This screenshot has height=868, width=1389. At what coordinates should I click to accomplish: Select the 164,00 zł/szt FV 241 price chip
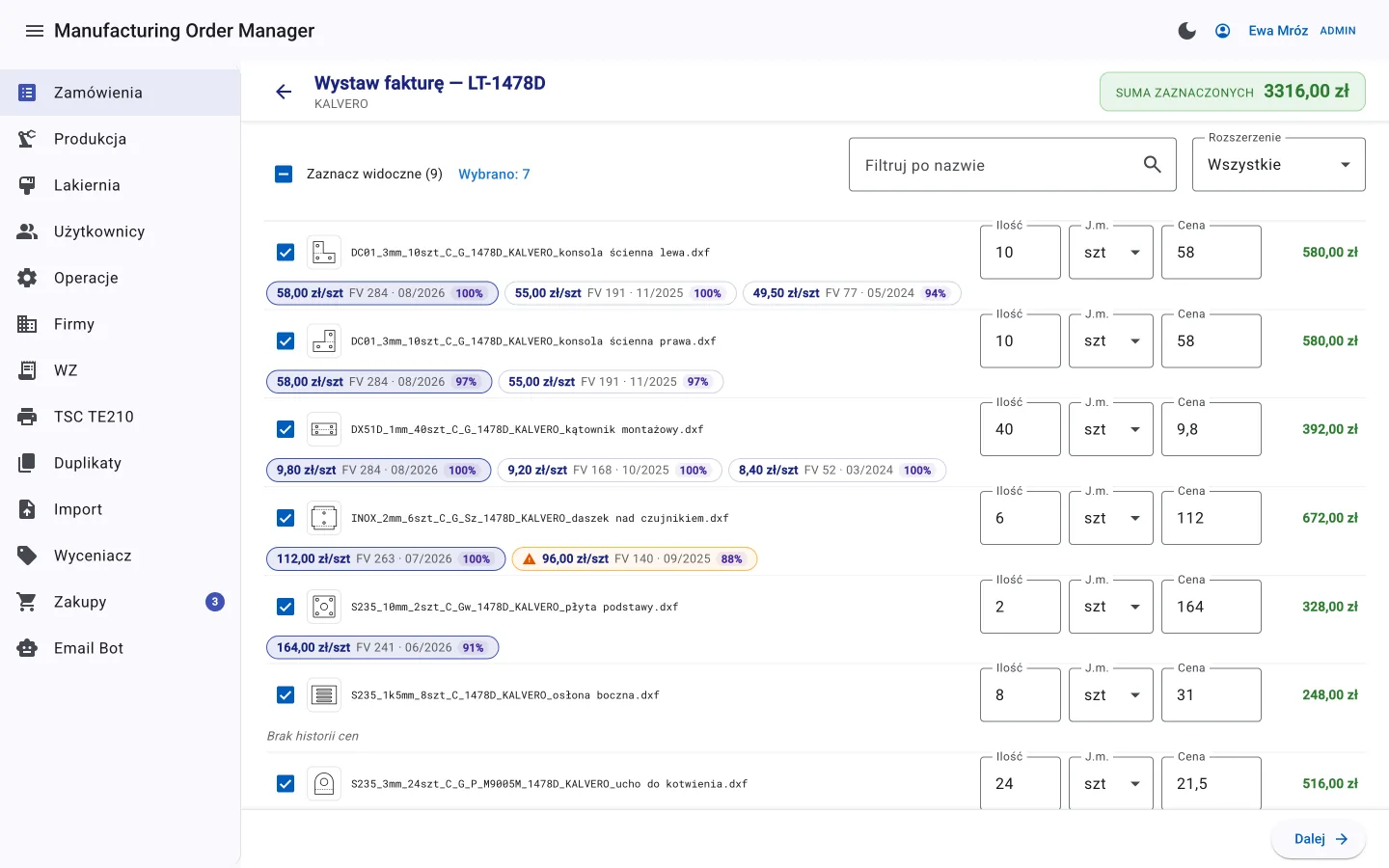pos(382,648)
